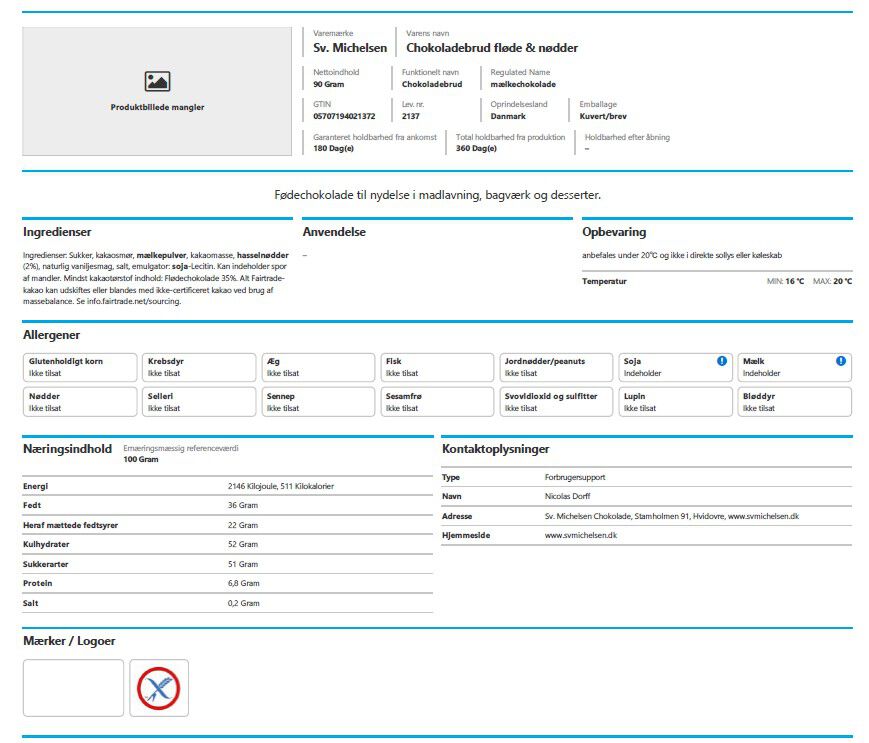Click the GTIN number 05707194021372
This screenshot has height=743, width=869.
pos(344,116)
